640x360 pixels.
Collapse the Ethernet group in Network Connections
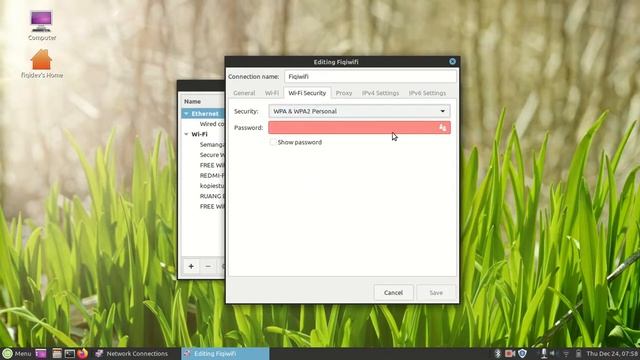pos(186,113)
